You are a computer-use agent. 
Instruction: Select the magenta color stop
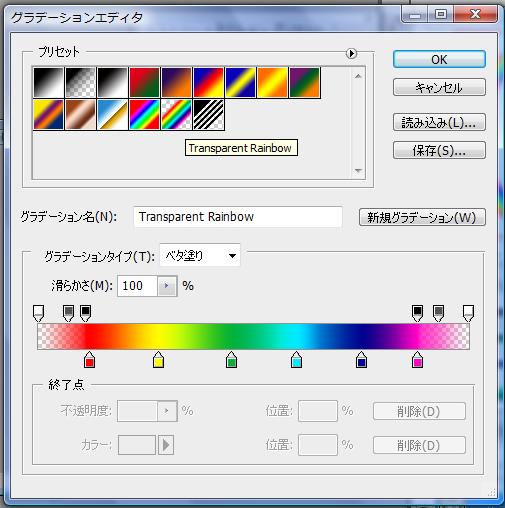point(417,359)
